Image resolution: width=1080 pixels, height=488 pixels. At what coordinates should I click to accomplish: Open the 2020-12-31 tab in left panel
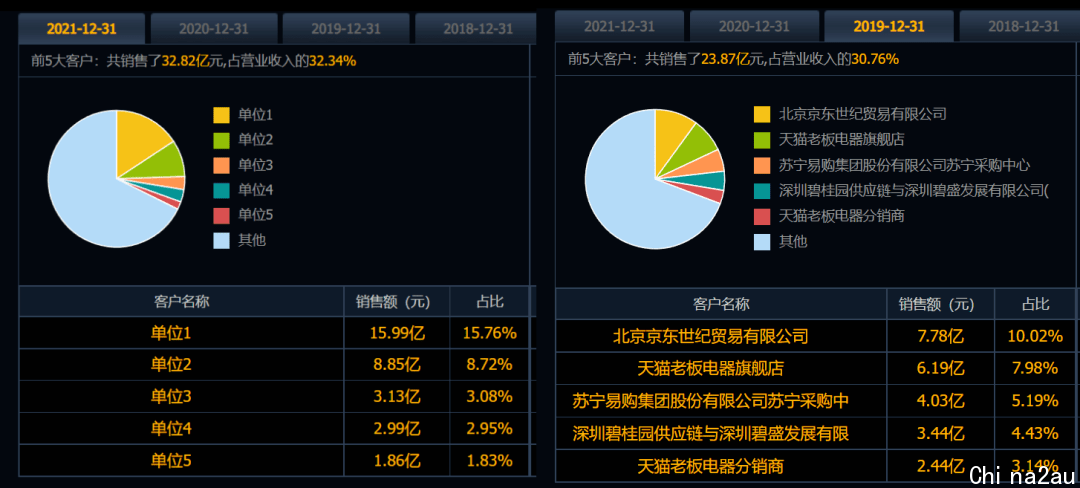point(214,29)
